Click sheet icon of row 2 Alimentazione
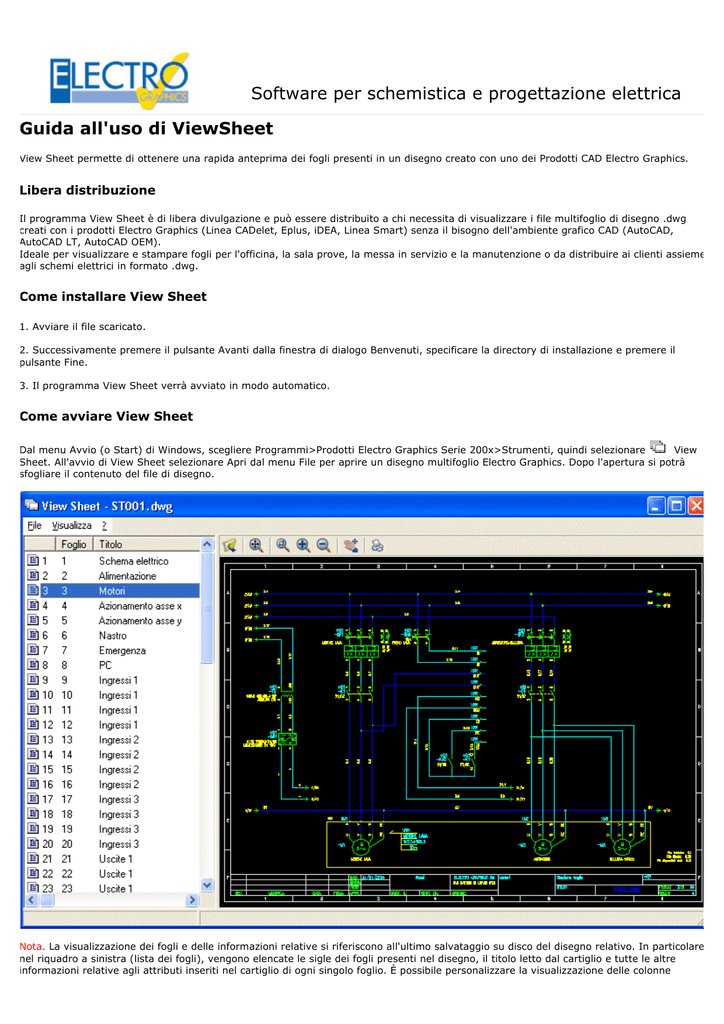Image resolution: width=724 pixels, height=1024 pixels. (x=33, y=575)
